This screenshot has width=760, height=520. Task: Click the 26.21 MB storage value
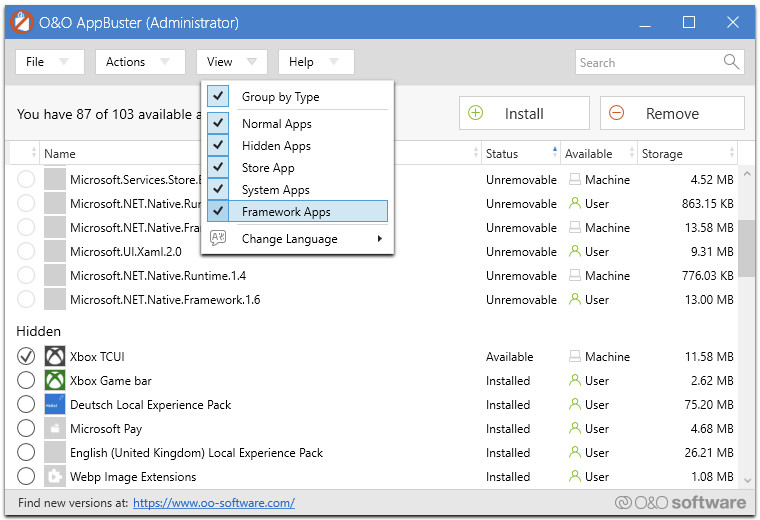(x=709, y=453)
